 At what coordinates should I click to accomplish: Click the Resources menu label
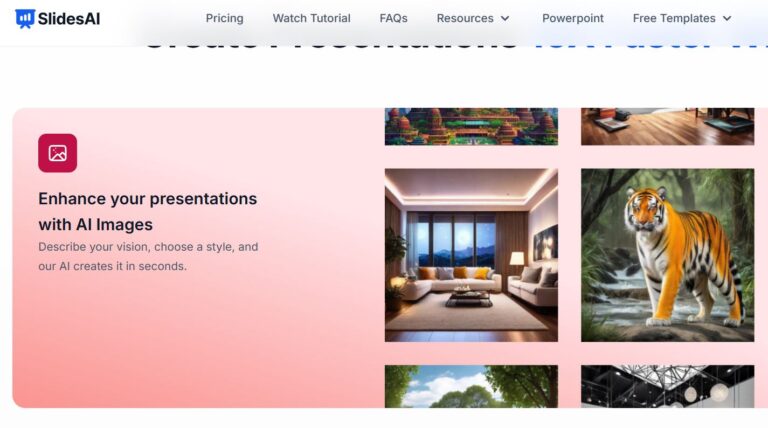click(x=465, y=19)
